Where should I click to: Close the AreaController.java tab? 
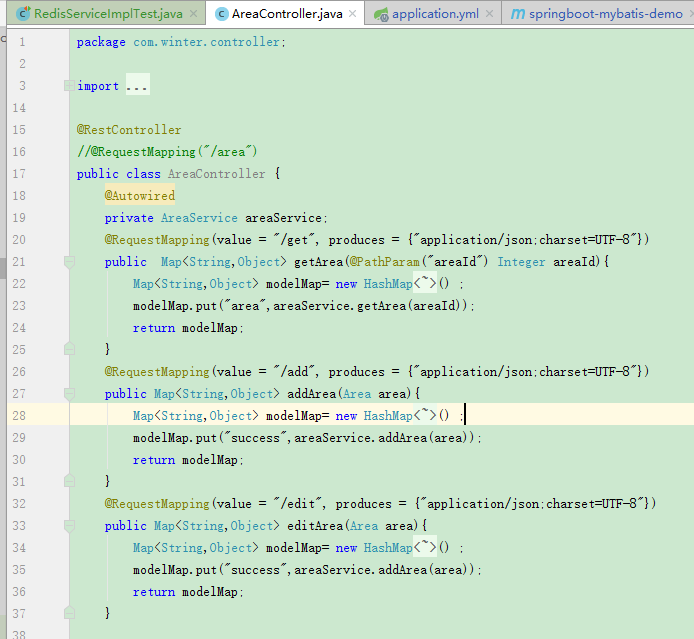[352, 14]
